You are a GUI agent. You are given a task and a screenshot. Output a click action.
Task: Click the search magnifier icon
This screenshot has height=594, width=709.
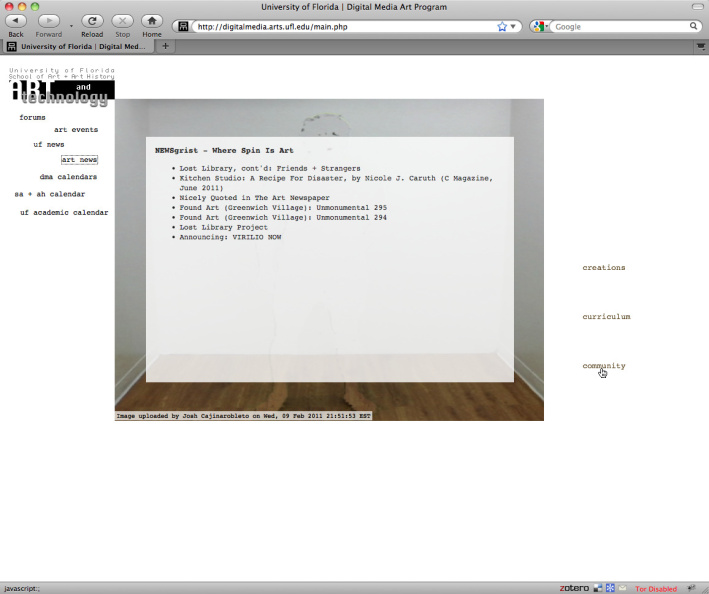pyautogui.click(x=694, y=26)
